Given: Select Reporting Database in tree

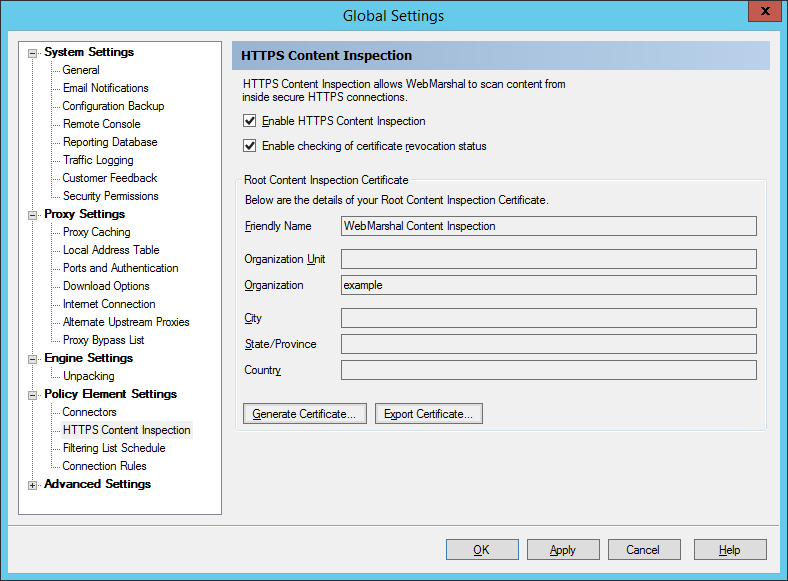Looking at the screenshot, I should 109,142.
